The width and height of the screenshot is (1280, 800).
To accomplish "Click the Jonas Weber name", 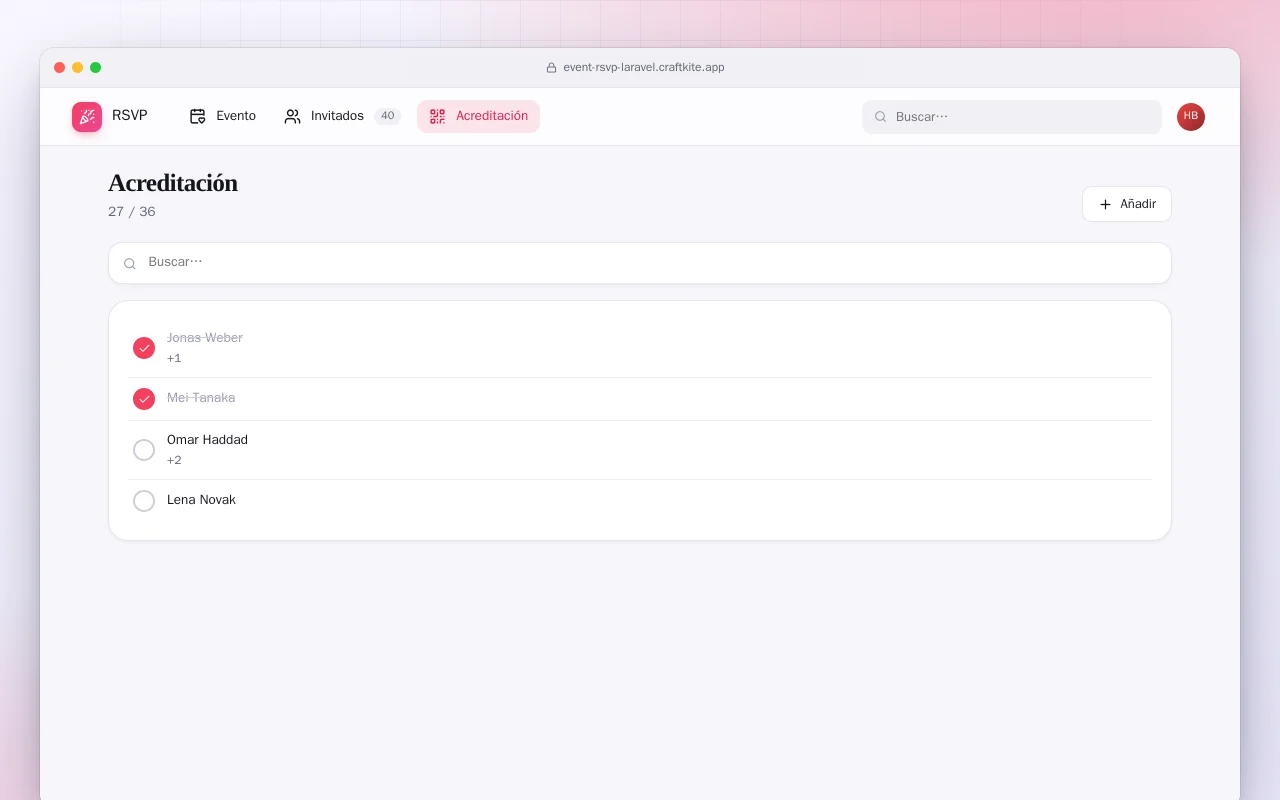I will (205, 338).
